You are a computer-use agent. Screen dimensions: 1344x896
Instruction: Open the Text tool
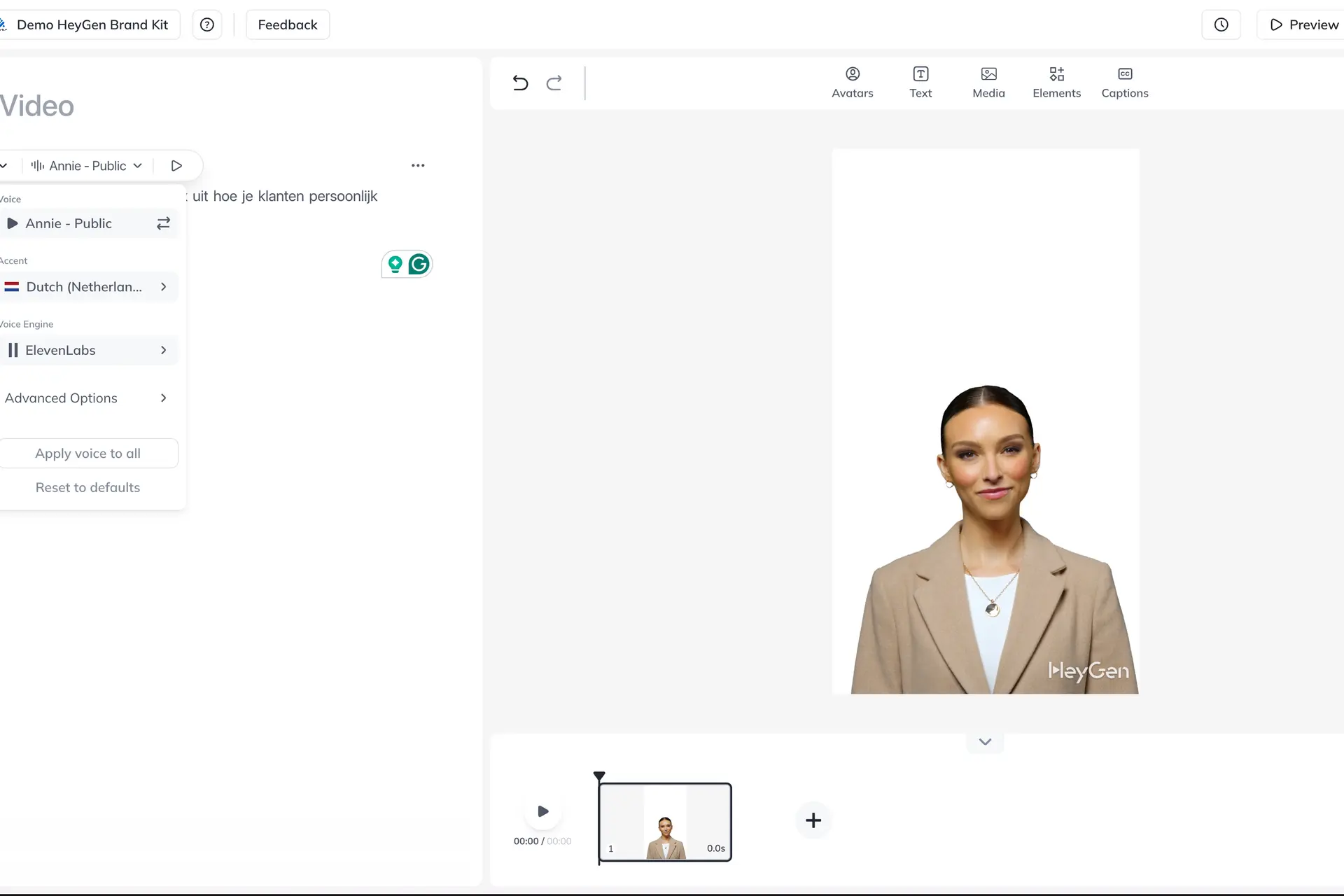coord(920,83)
